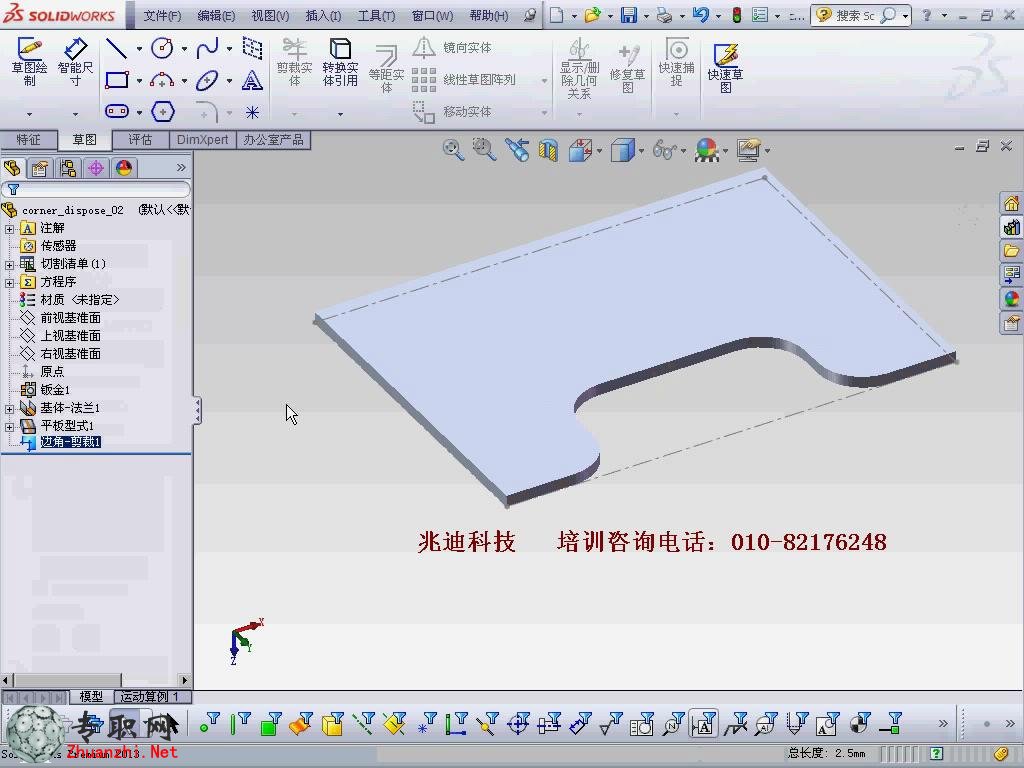Open the 插入(I) menu
Screen dimensions: 1024x768
(323, 16)
